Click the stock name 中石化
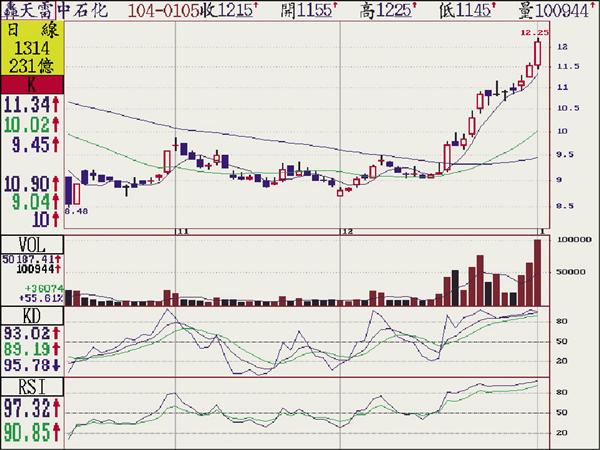This screenshot has height=450, width=600. [83, 10]
